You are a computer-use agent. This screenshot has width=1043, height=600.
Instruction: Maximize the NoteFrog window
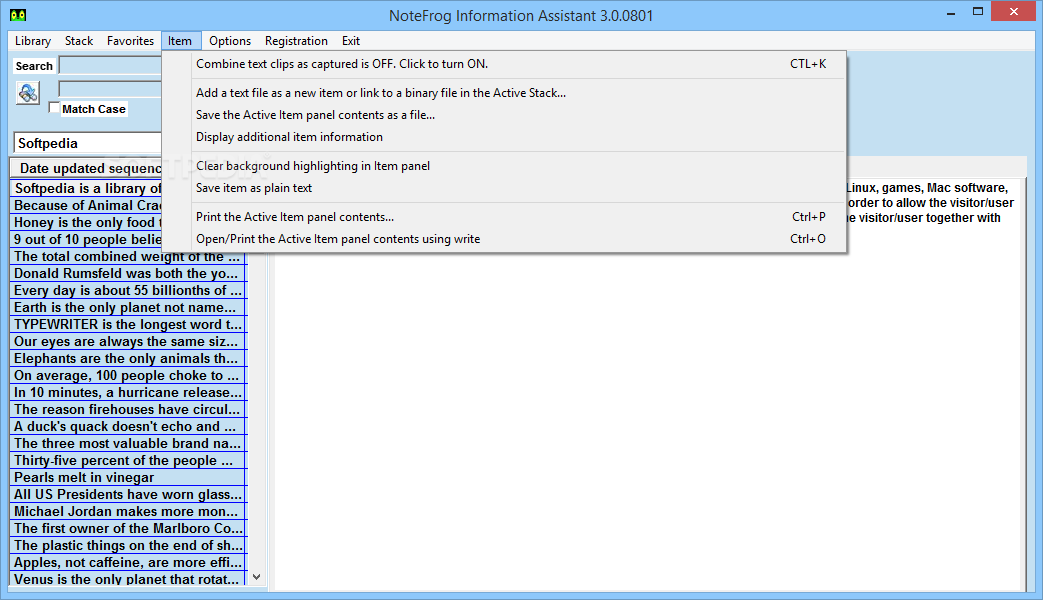click(x=978, y=12)
